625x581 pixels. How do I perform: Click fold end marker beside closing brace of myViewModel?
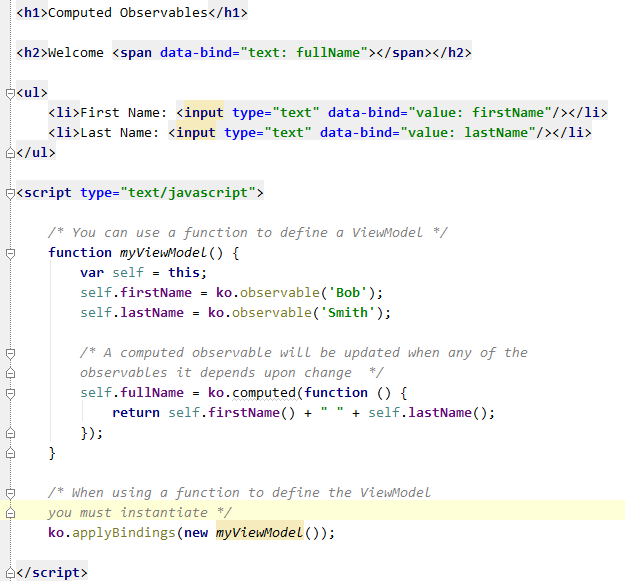(10, 453)
